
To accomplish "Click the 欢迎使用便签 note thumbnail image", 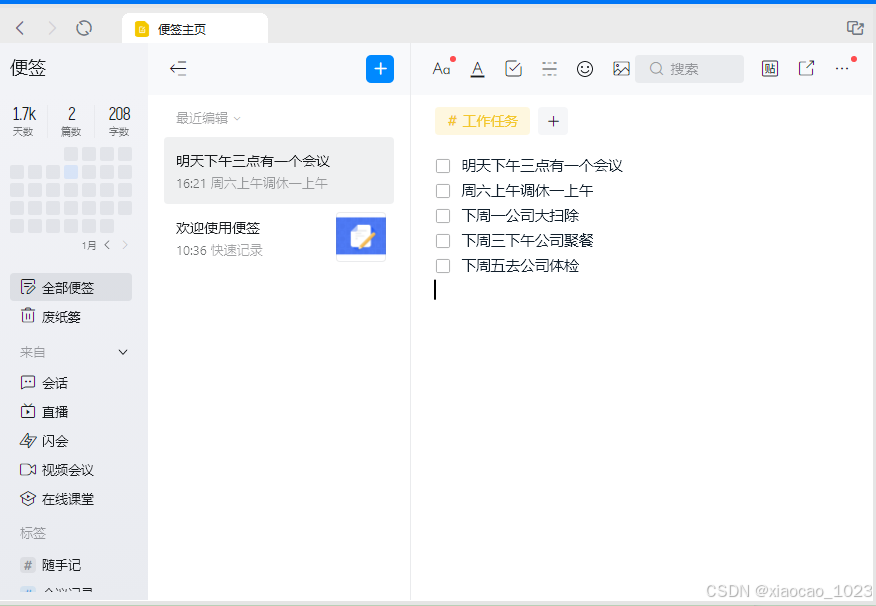I will (361, 237).
